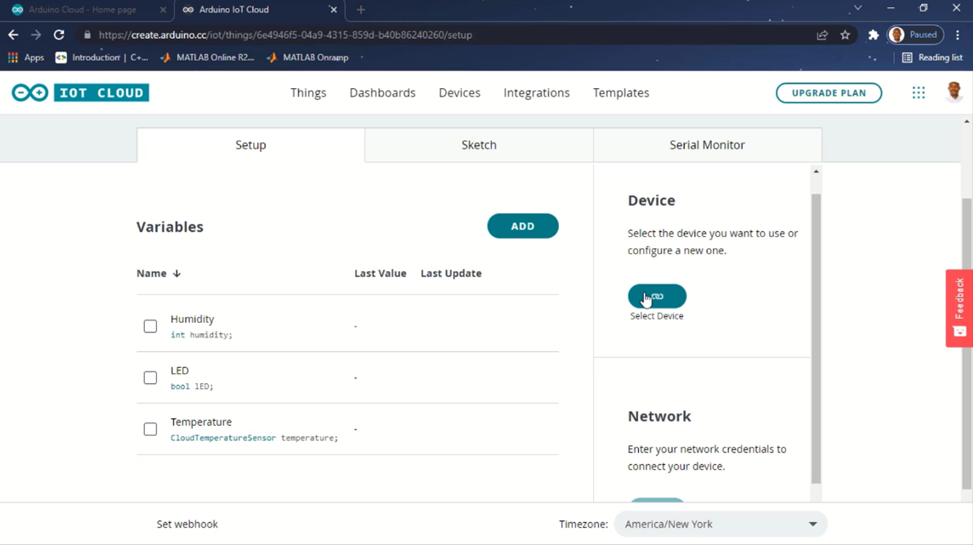Open the apps grid switcher icon
The image size is (973, 545).
[x=918, y=93]
